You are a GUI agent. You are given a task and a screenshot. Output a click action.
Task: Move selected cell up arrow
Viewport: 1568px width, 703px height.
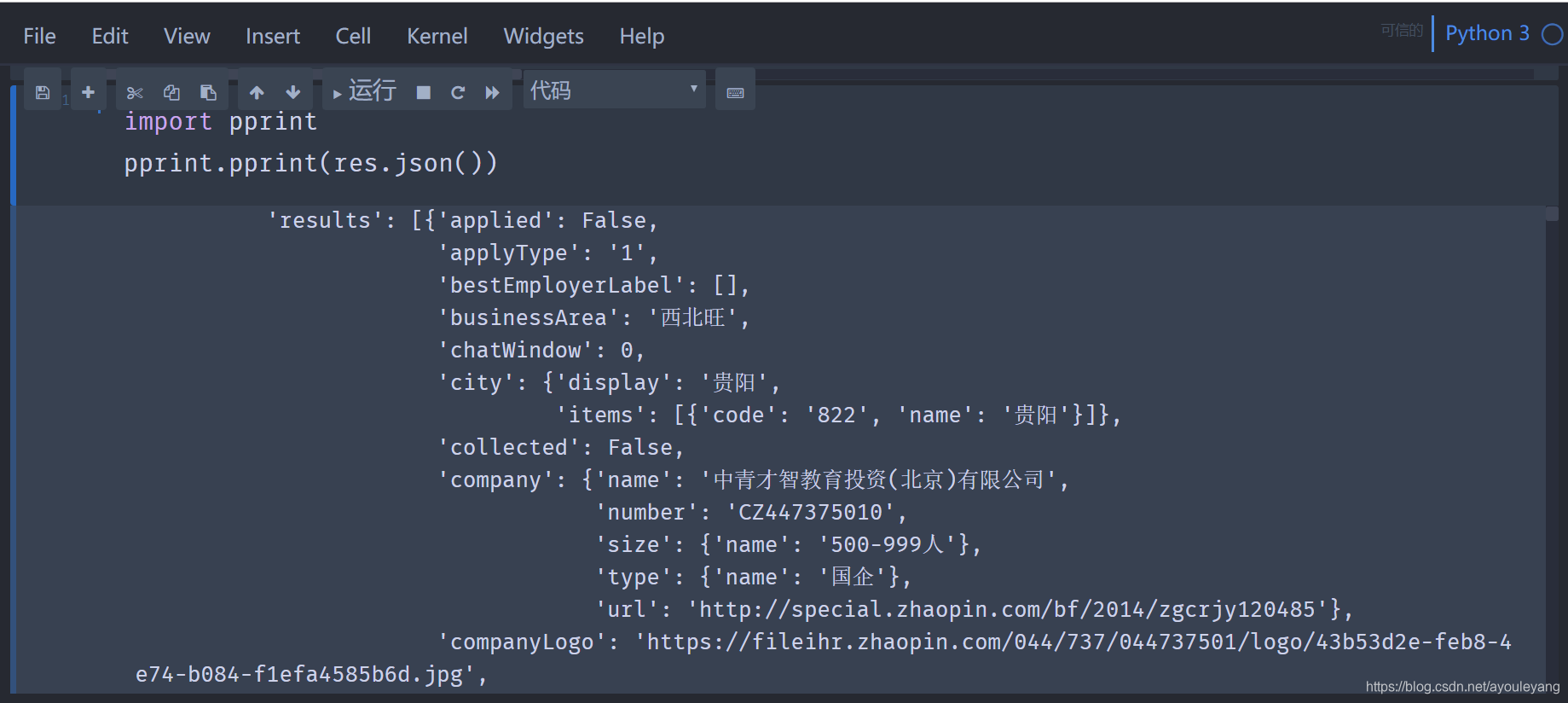point(257,92)
